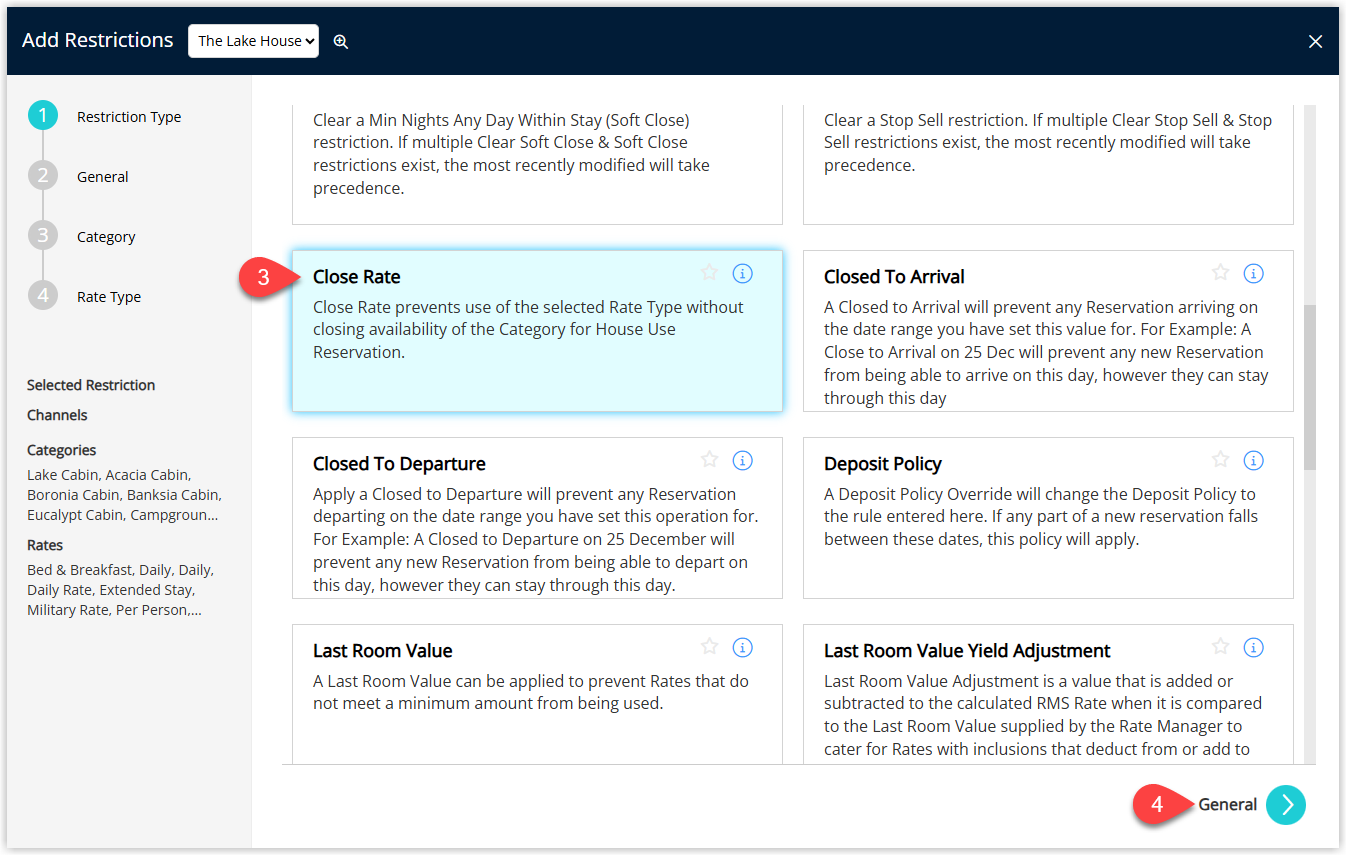Select the Closed To Arrival card
Screen dimensions: 1347x856
1048,330
